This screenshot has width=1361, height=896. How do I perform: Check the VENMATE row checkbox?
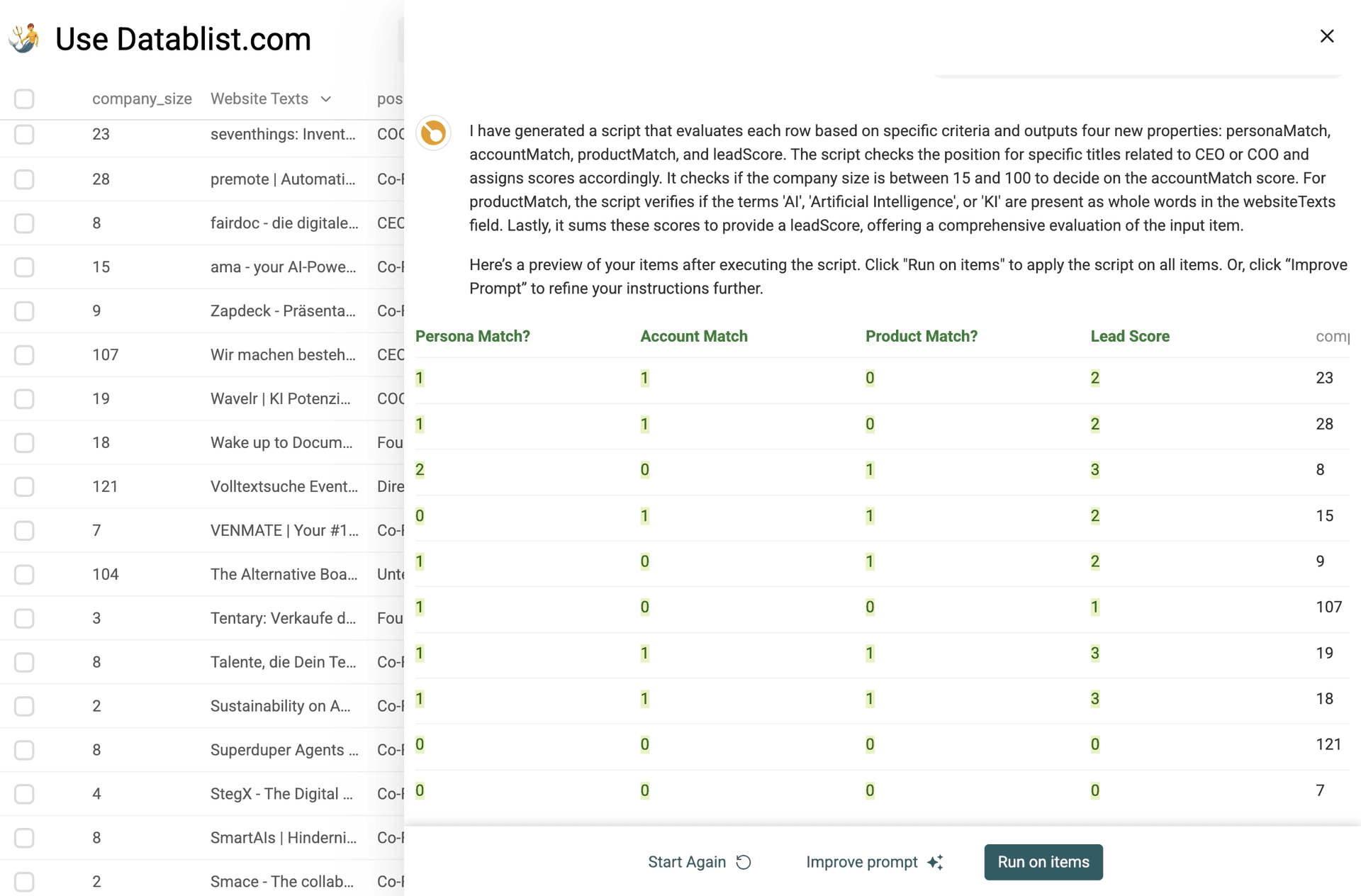pyautogui.click(x=24, y=530)
